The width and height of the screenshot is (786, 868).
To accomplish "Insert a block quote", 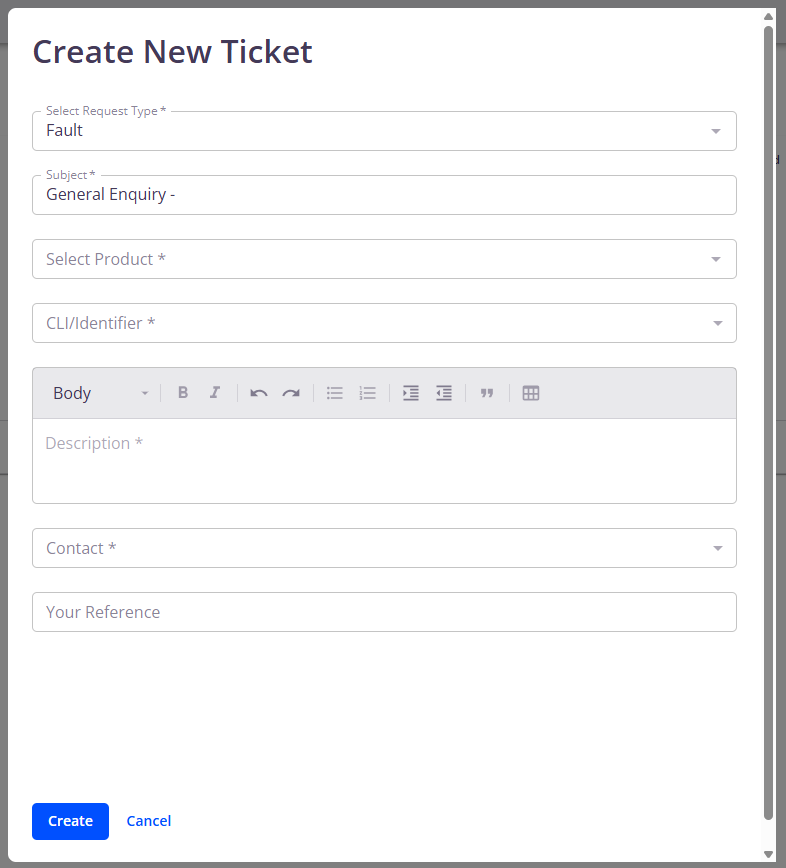I will pyautogui.click(x=487, y=393).
